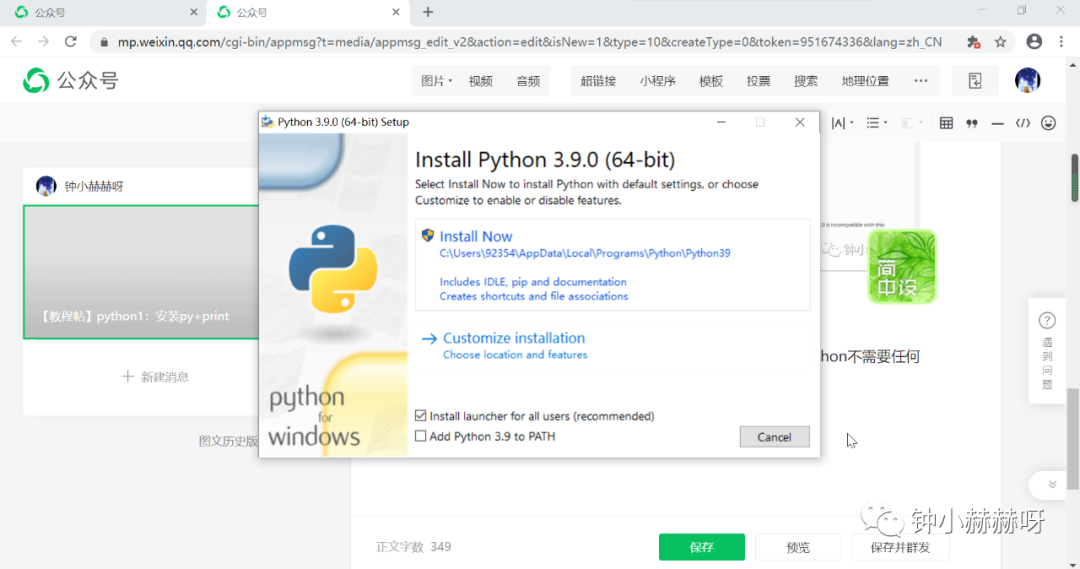This screenshot has height=569, width=1080.
Task: Open the 图片 dropdown
Action: (436, 81)
